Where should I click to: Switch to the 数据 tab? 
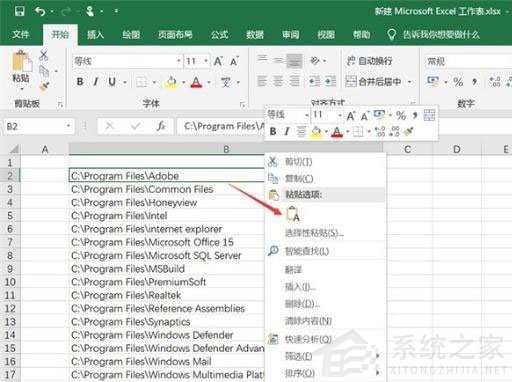click(x=255, y=35)
